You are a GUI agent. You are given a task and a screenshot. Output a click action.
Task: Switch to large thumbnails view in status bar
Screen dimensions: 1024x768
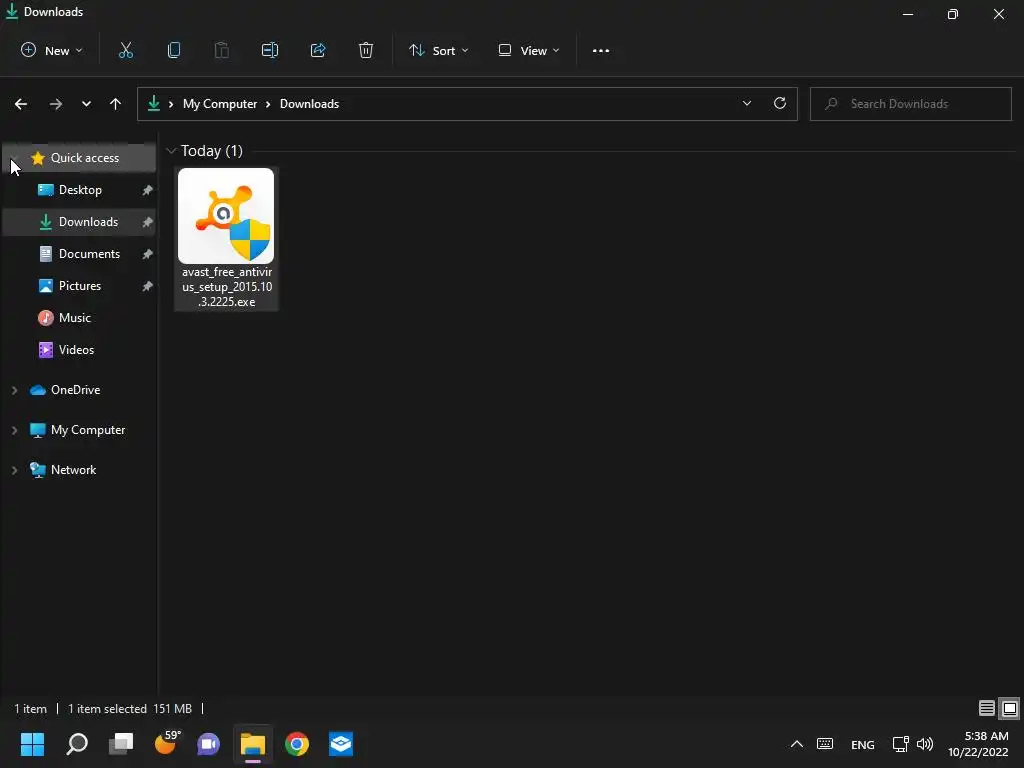[1010, 708]
